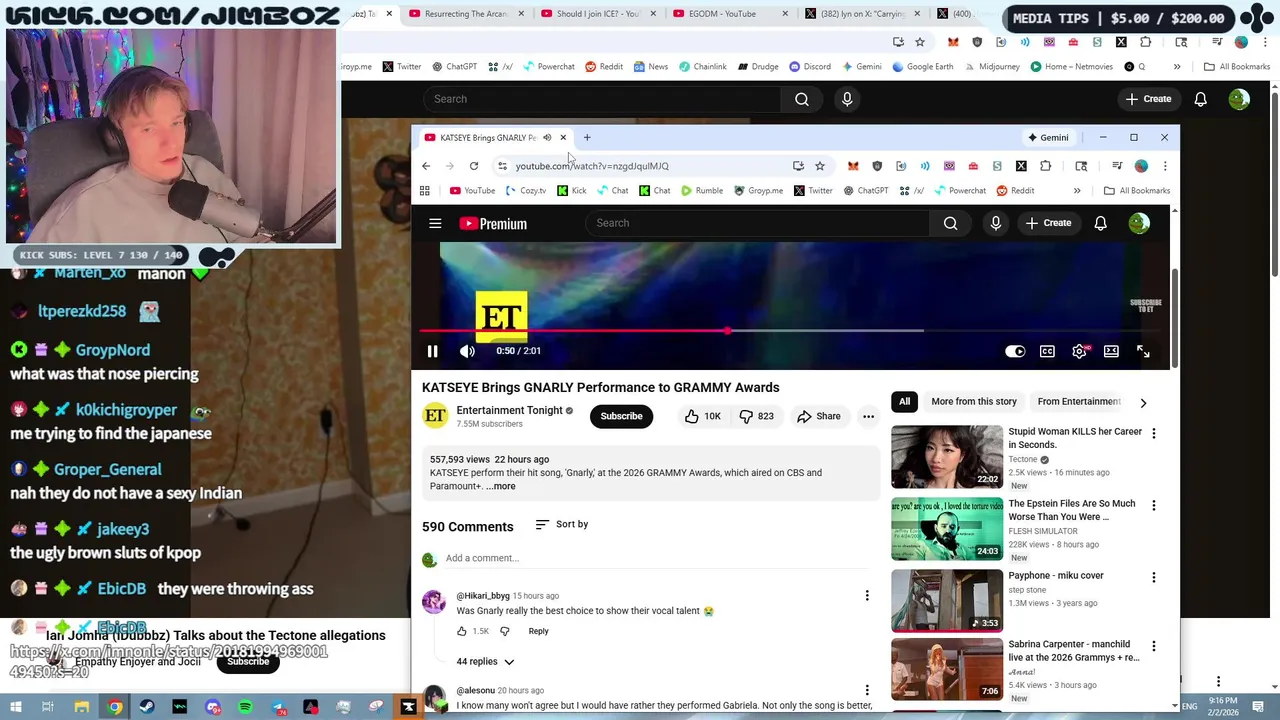Open YouTube guide hamburger menu in front window

[435, 223]
